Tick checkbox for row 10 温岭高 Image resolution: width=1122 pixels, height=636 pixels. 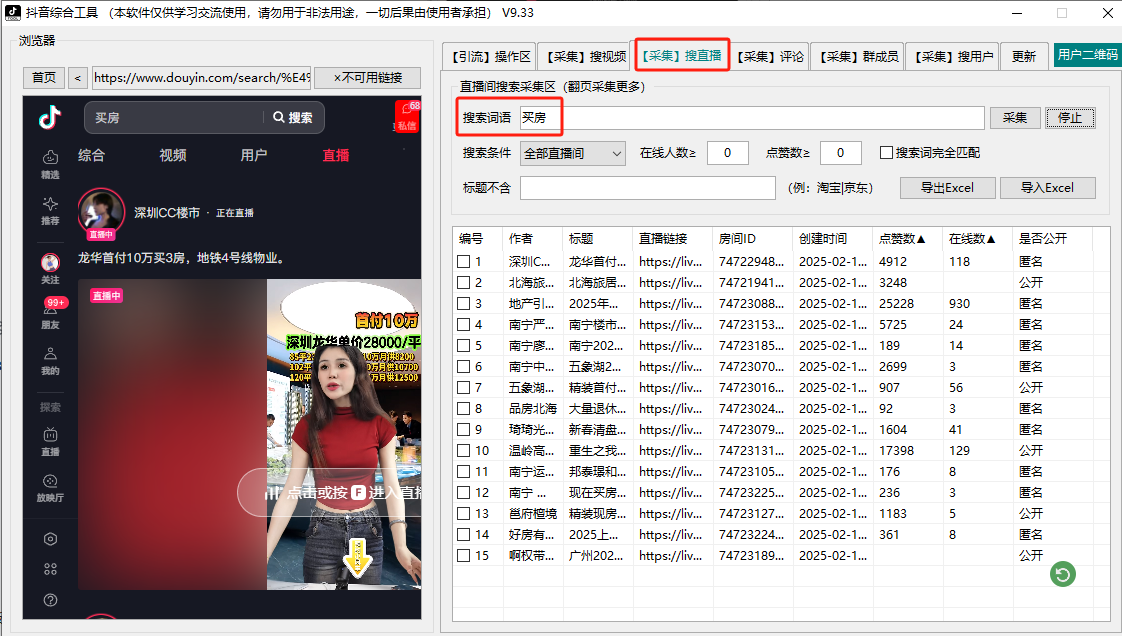pos(463,451)
